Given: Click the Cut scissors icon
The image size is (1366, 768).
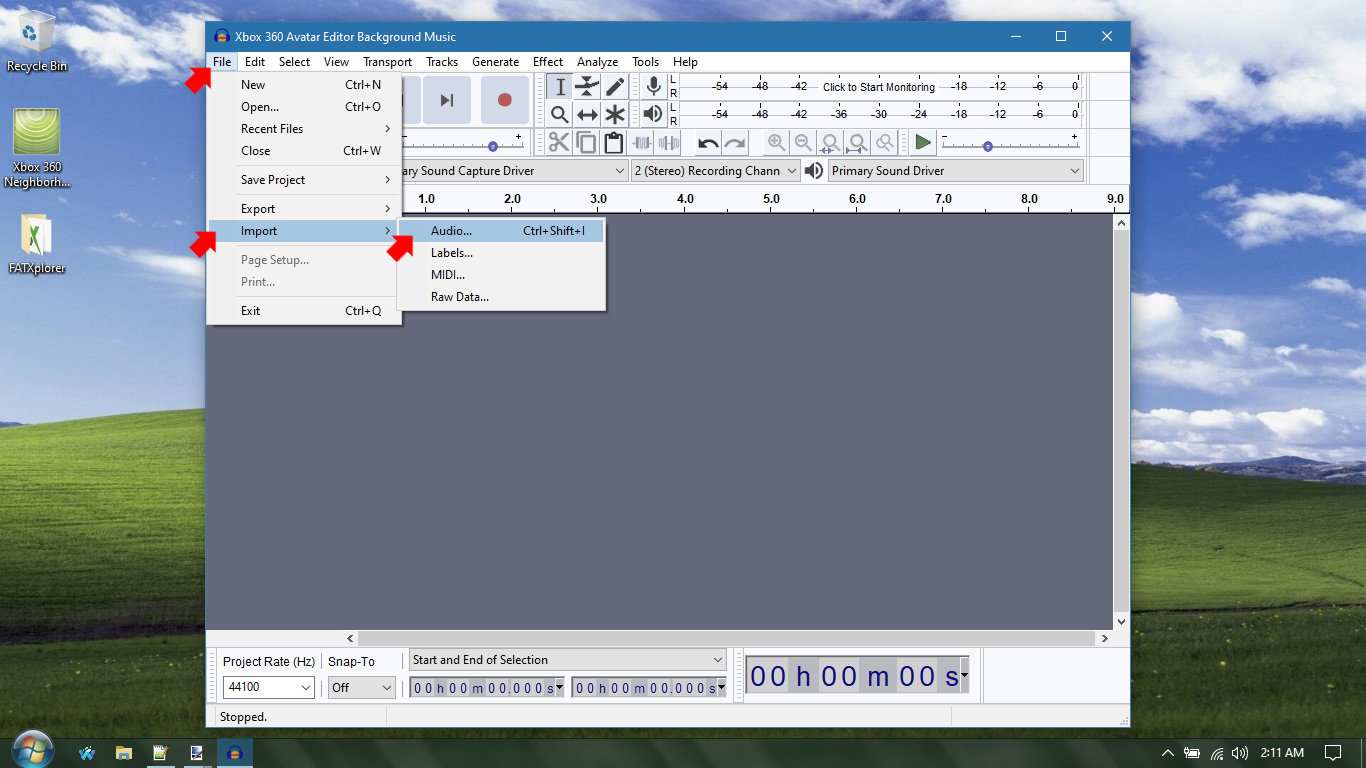Looking at the screenshot, I should (559, 143).
